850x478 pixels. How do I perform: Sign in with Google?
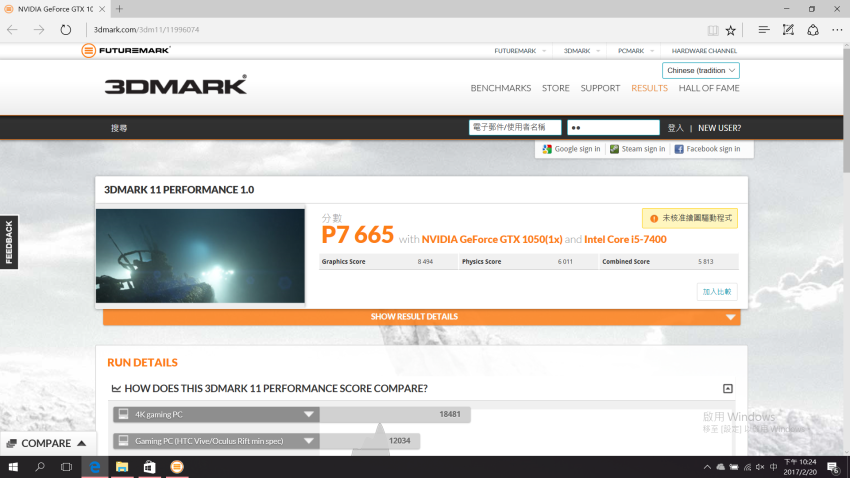coord(571,149)
